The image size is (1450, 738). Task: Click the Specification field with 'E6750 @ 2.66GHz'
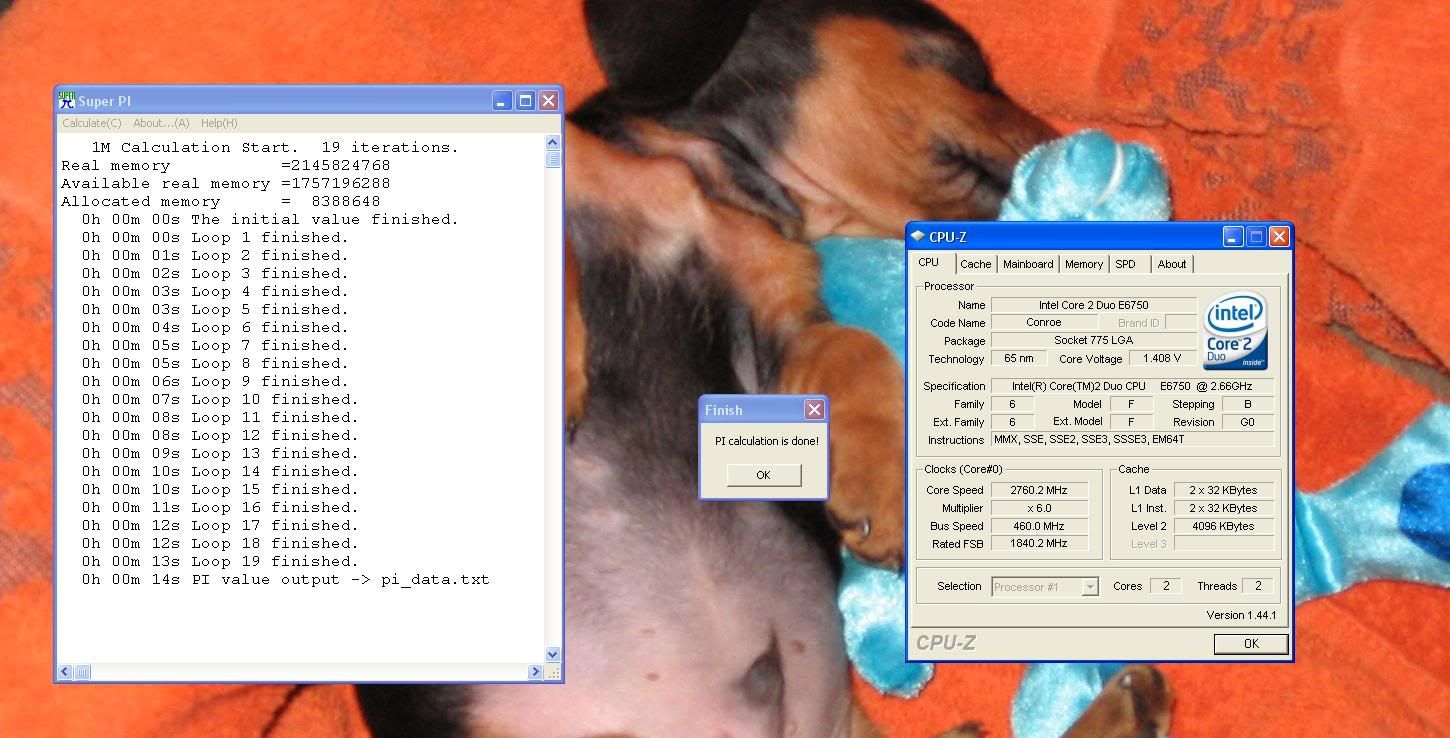[1132, 386]
